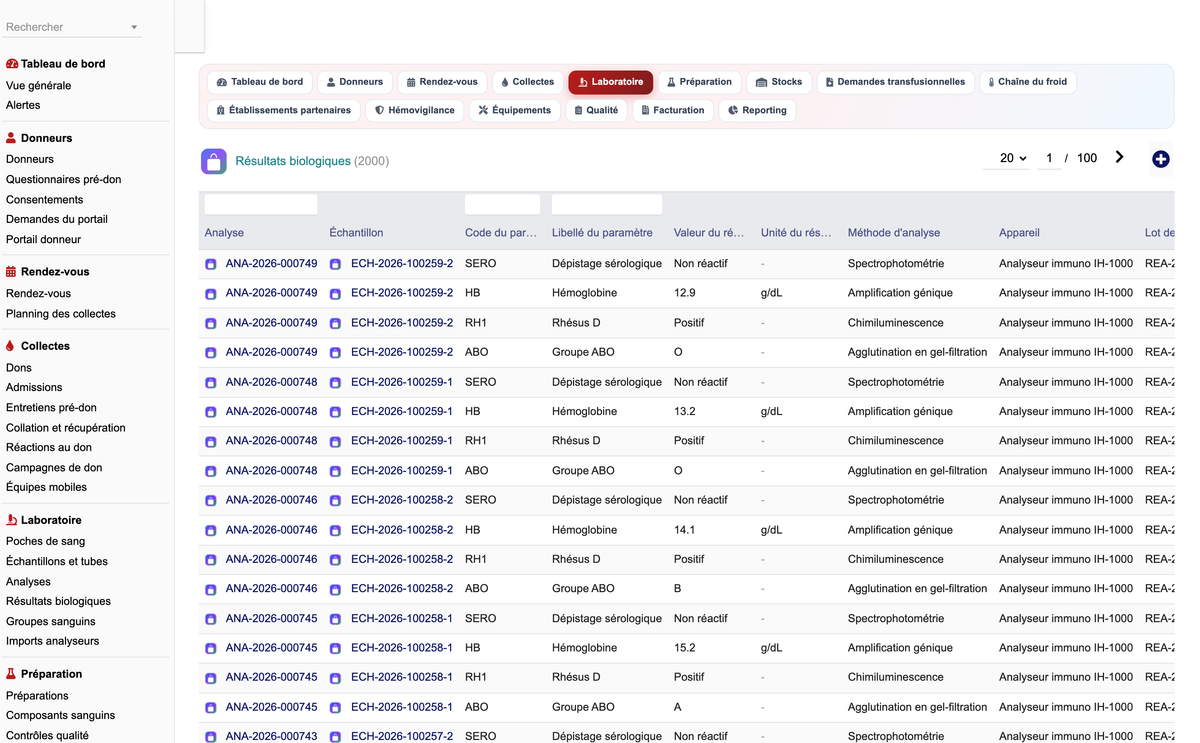Viewport: 1200px width, 743px height.
Task: Open the Équipements tab
Action: point(515,110)
